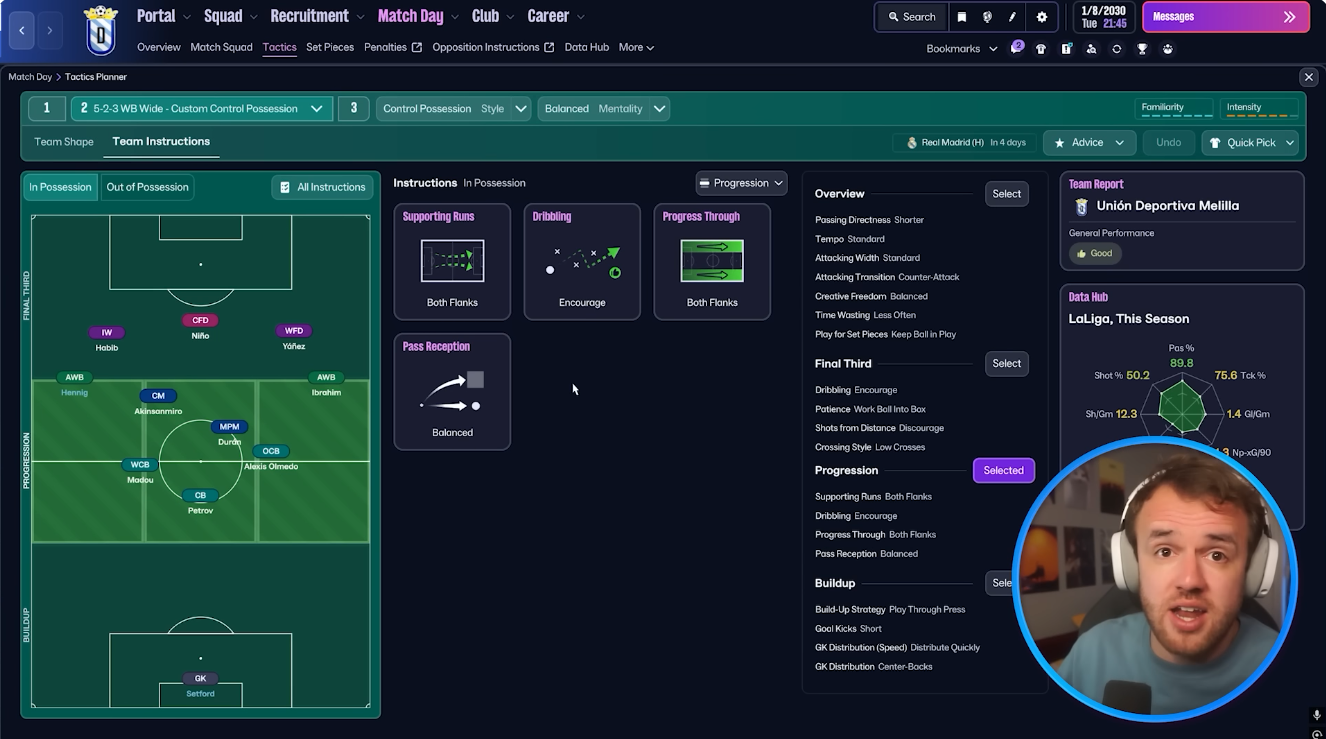Open the Control Possession Style dropdown
The width and height of the screenshot is (1326, 739).
453,109
